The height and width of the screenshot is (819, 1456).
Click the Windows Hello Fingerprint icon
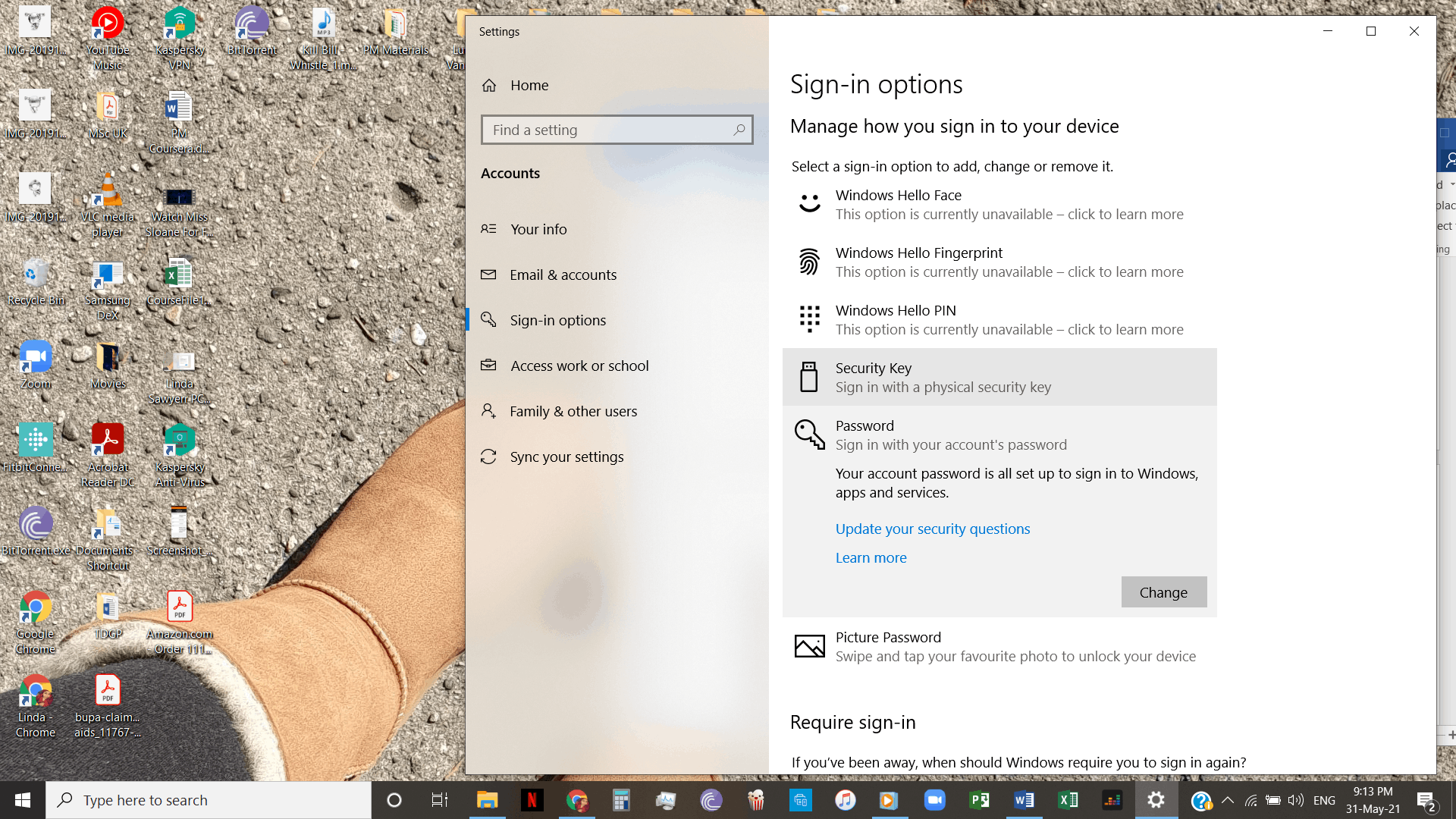(809, 262)
